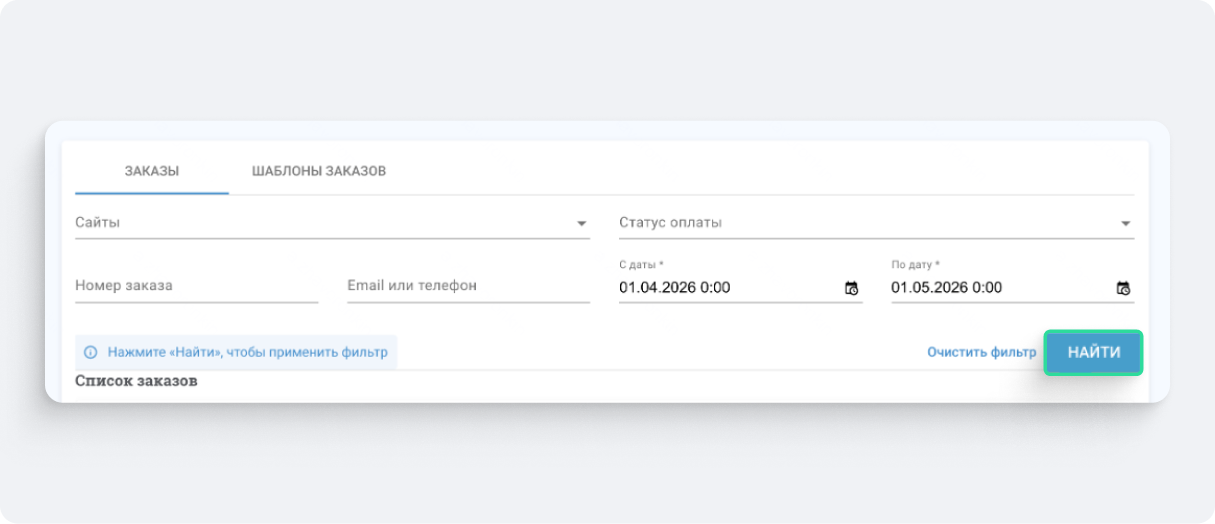Click the info icon in the filter hint

tap(91, 352)
